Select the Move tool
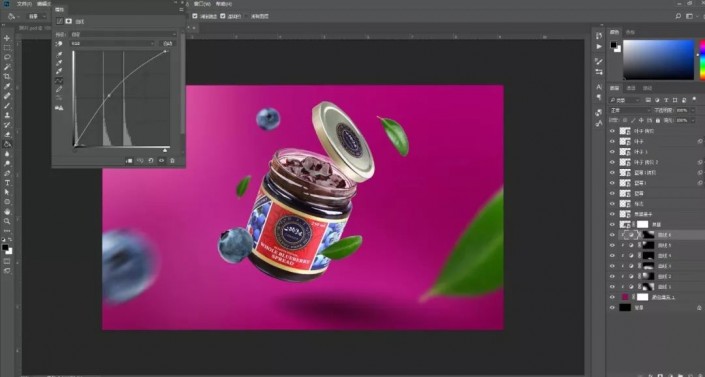705x377 pixels. click(7, 38)
